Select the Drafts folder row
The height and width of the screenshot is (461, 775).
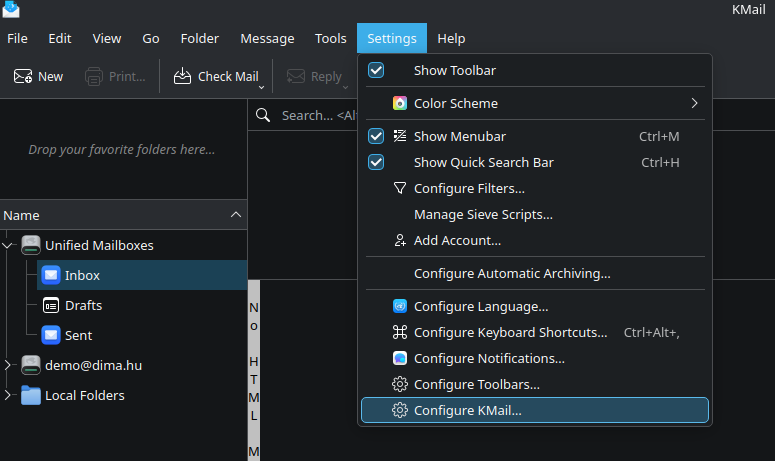click(x=142, y=305)
